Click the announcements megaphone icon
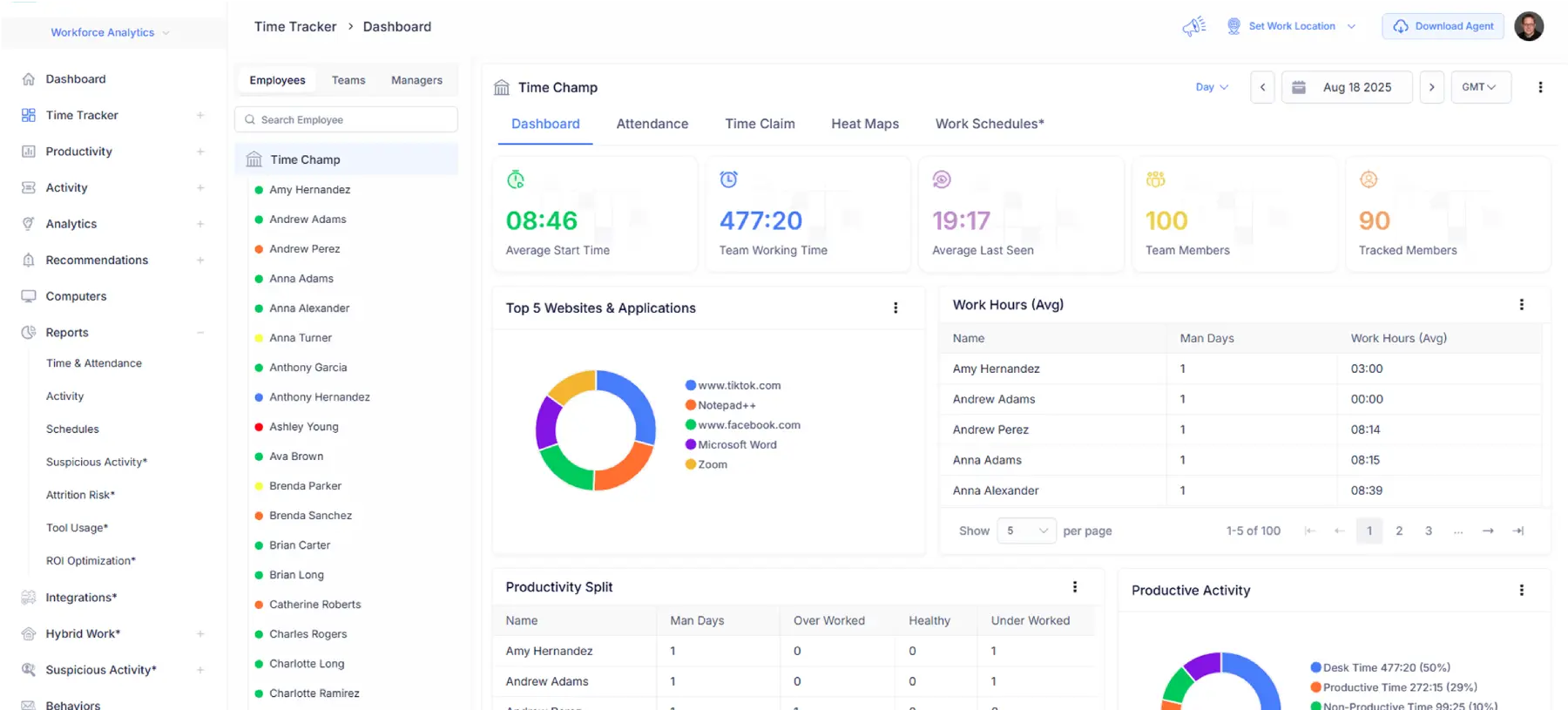This screenshot has height=710, width=1568. pos(1193,26)
